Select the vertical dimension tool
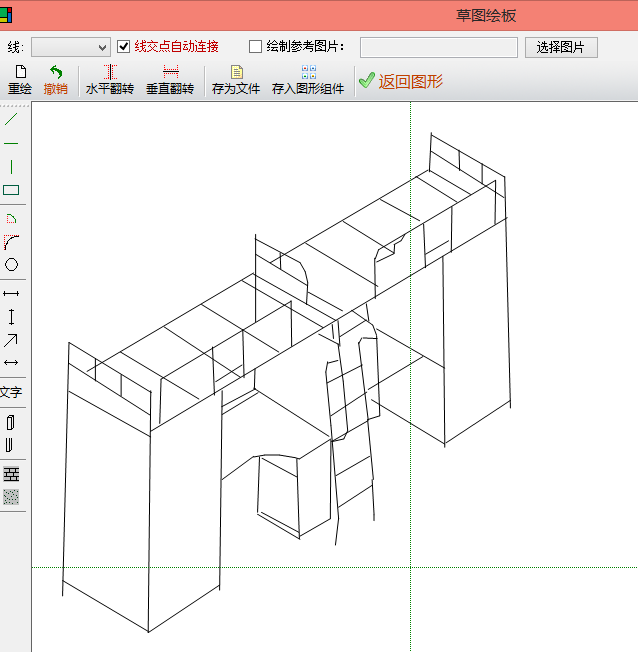Viewport: 638px width, 652px height. pos(11,317)
